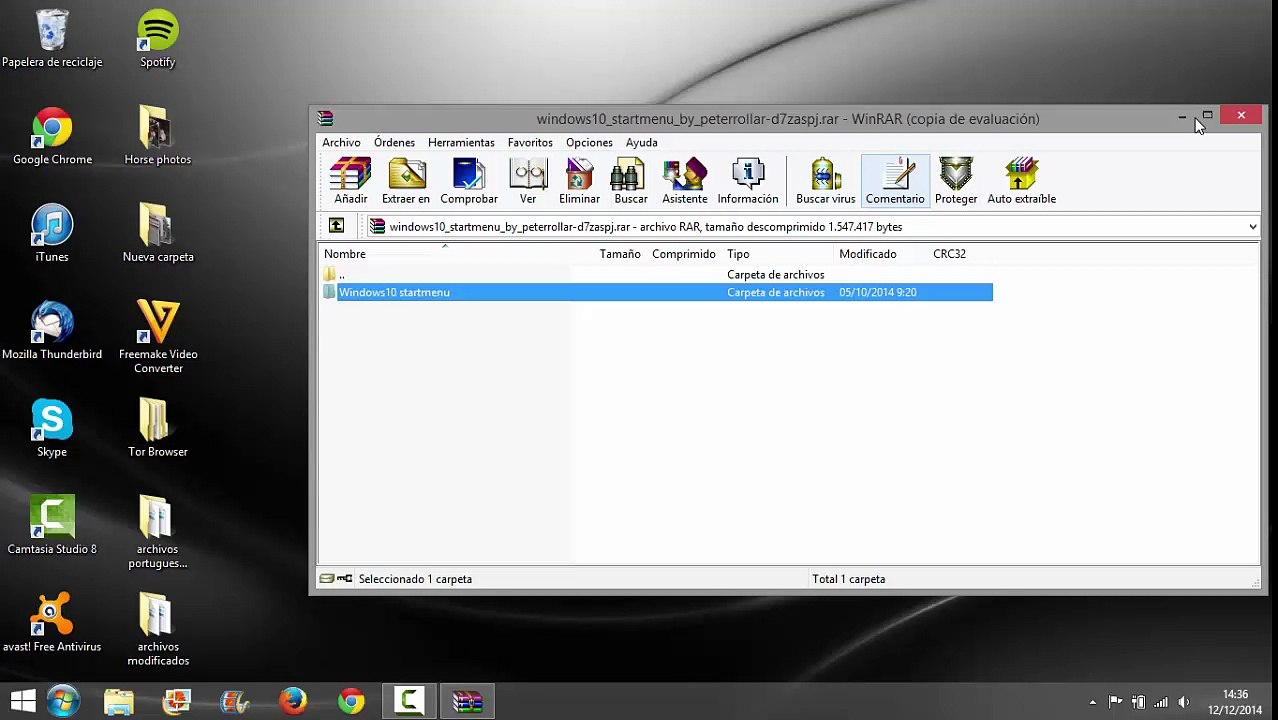Open File Explorer from the taskbar
Image resolution: width=1278 pixels, height=720 pixels.
(x=118, y=701)
